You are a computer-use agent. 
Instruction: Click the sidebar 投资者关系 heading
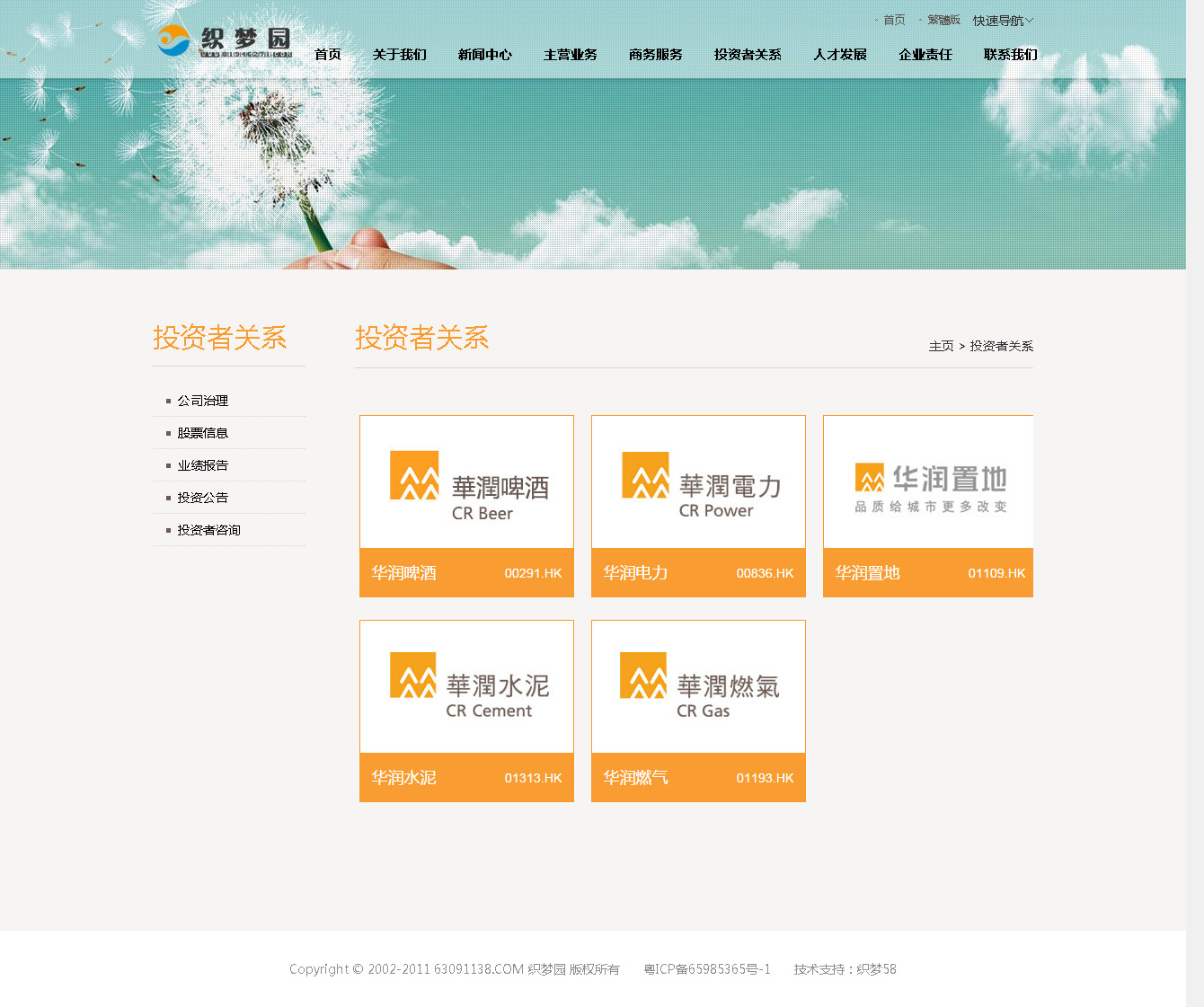[220, 338]
